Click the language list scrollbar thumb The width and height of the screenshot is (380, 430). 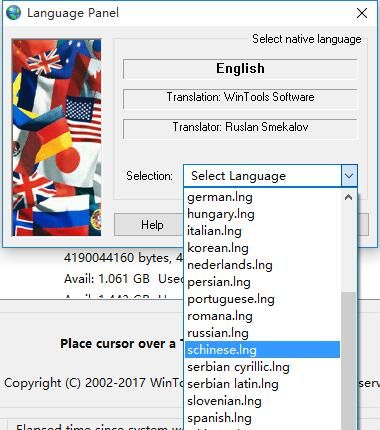(348, 361)
